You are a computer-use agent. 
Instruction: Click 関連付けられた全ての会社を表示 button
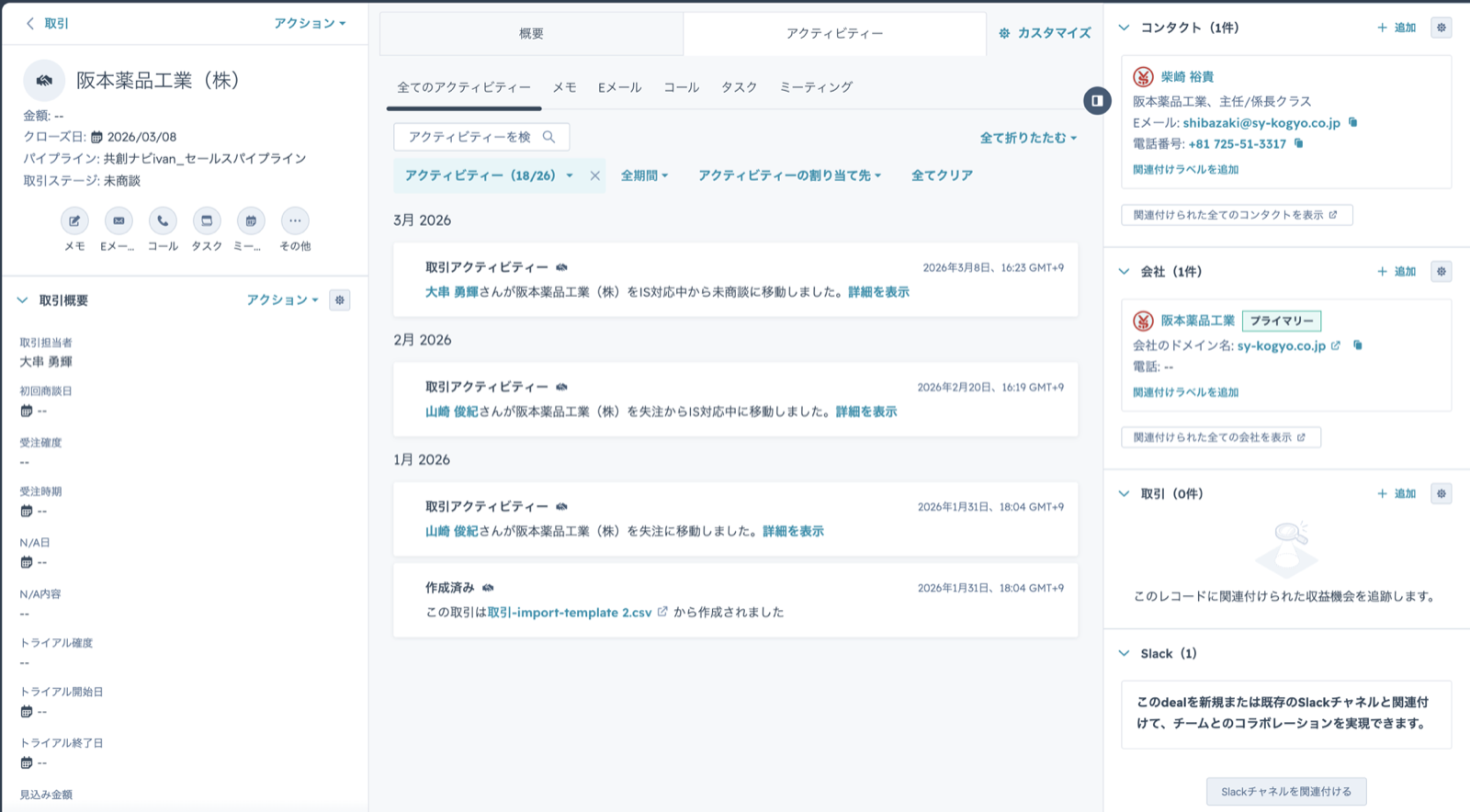click(x=1221, y=437)
